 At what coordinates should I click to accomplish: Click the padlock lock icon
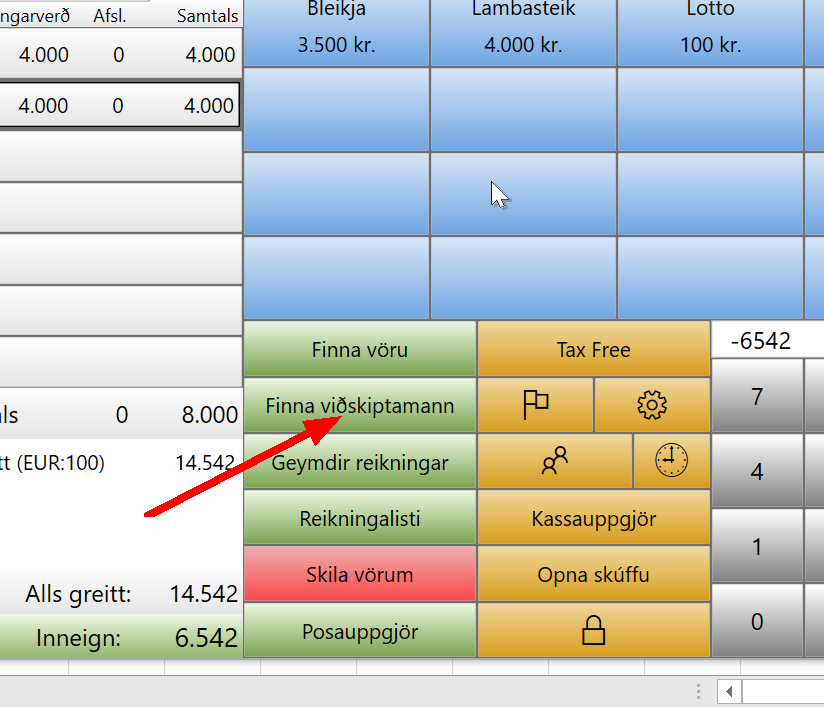click(593, 630)
